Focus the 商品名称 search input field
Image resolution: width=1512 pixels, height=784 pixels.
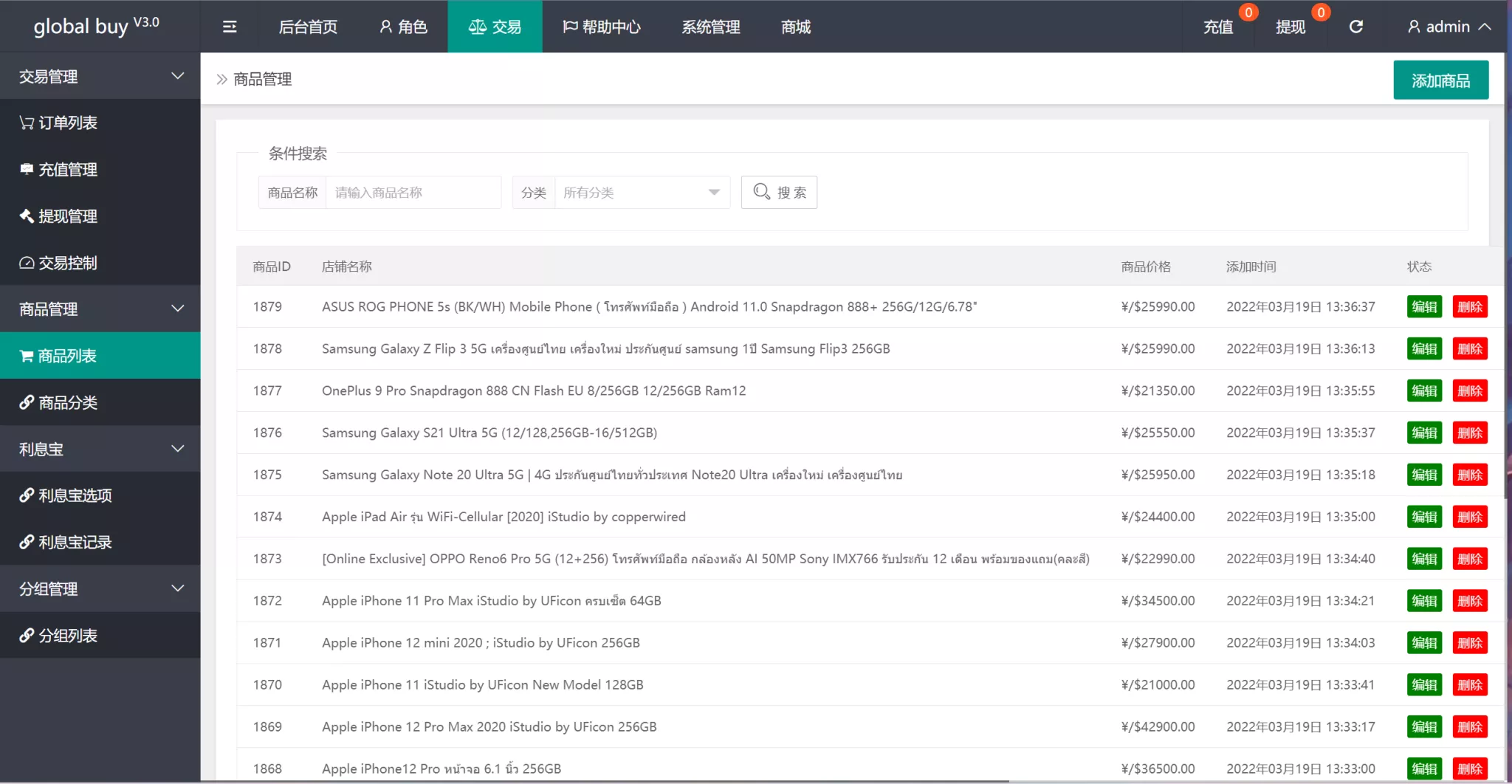click(x=412, y=193)
